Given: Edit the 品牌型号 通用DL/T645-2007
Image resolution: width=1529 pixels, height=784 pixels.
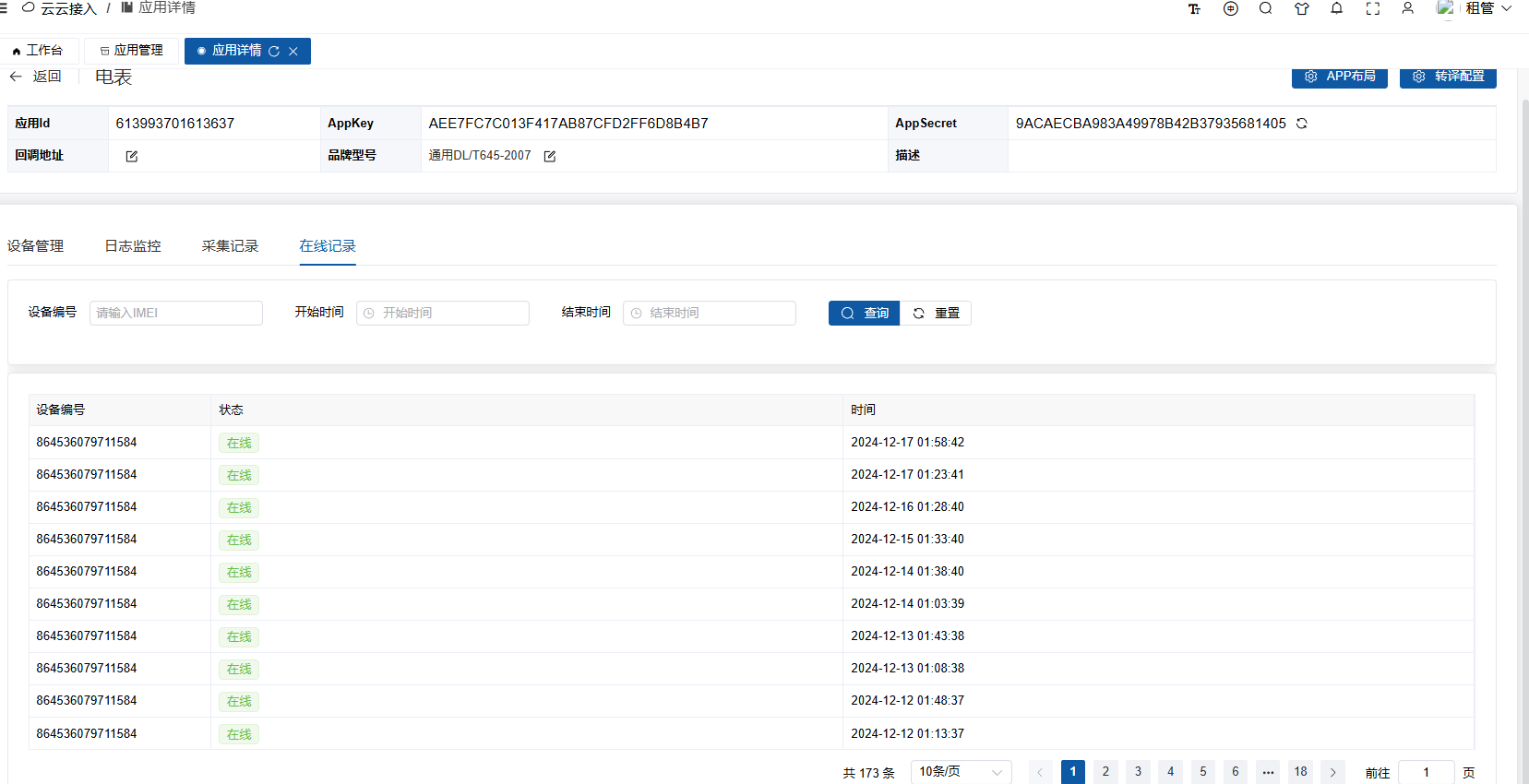Looking at the screenshot, I should (x=550, y=156).
